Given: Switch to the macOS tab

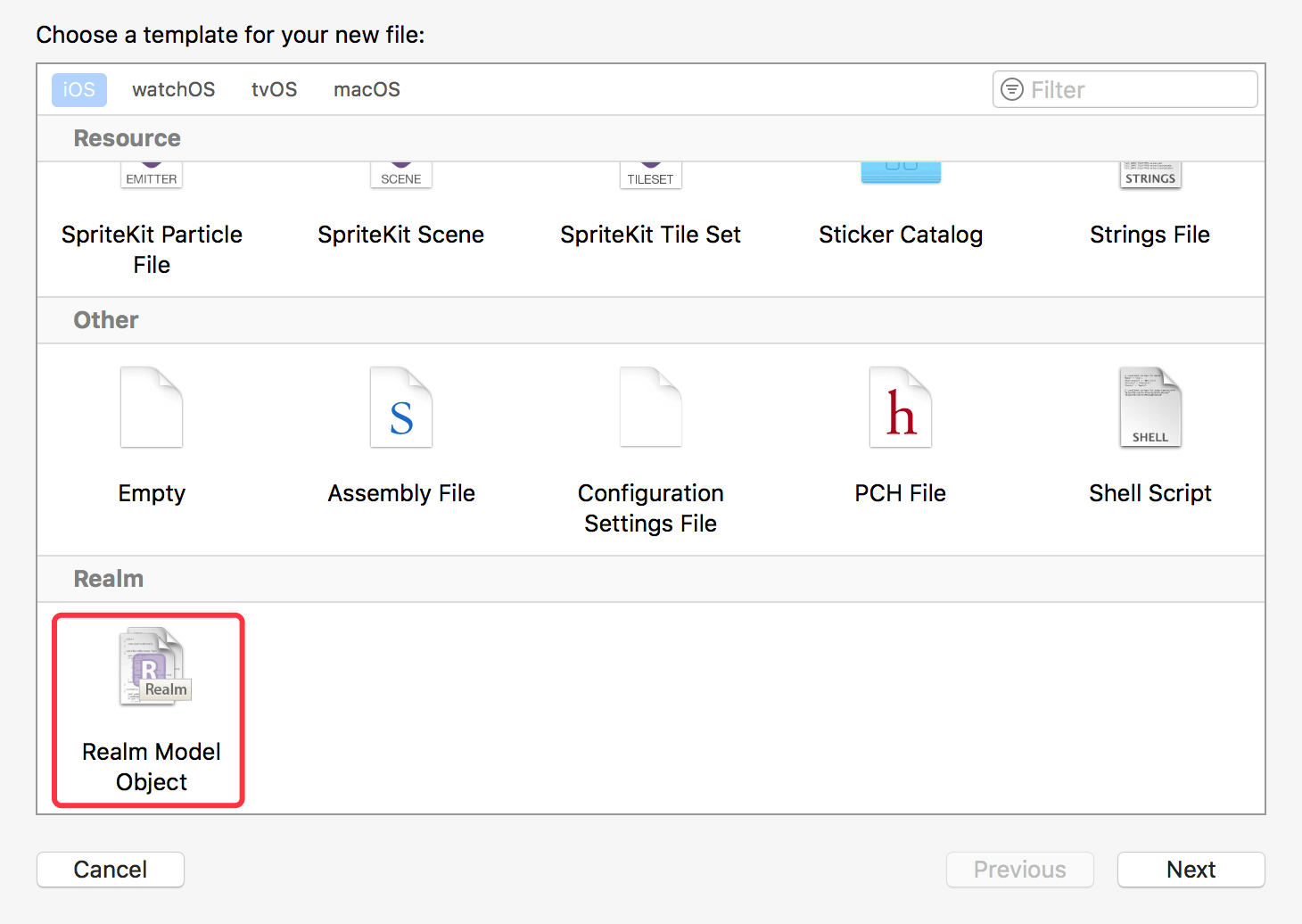Looking at the screenshot, I should tap(367, 90).
